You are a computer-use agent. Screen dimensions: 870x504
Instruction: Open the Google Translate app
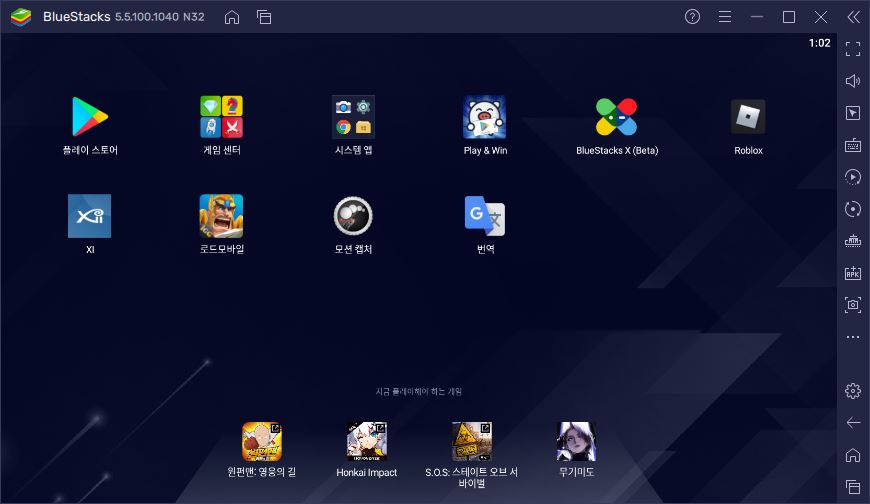(x=484, y=216)
